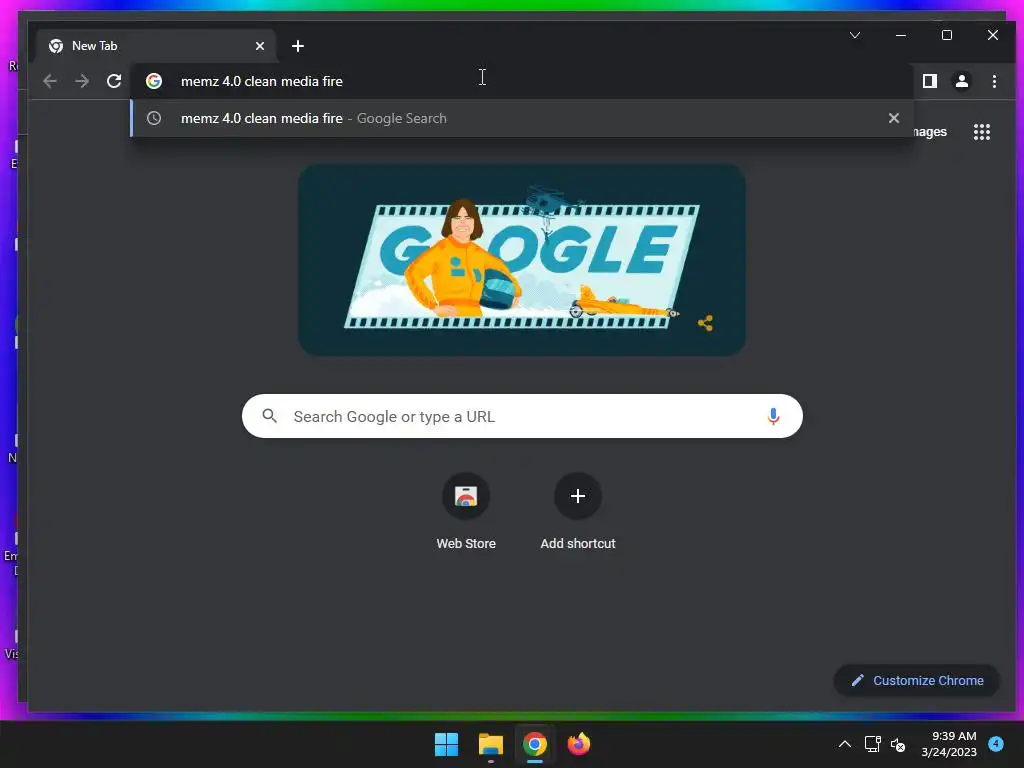1024x768 pixels.
Task: Select the memz 4.0 clean media fire suggestion
Action: 522,118
